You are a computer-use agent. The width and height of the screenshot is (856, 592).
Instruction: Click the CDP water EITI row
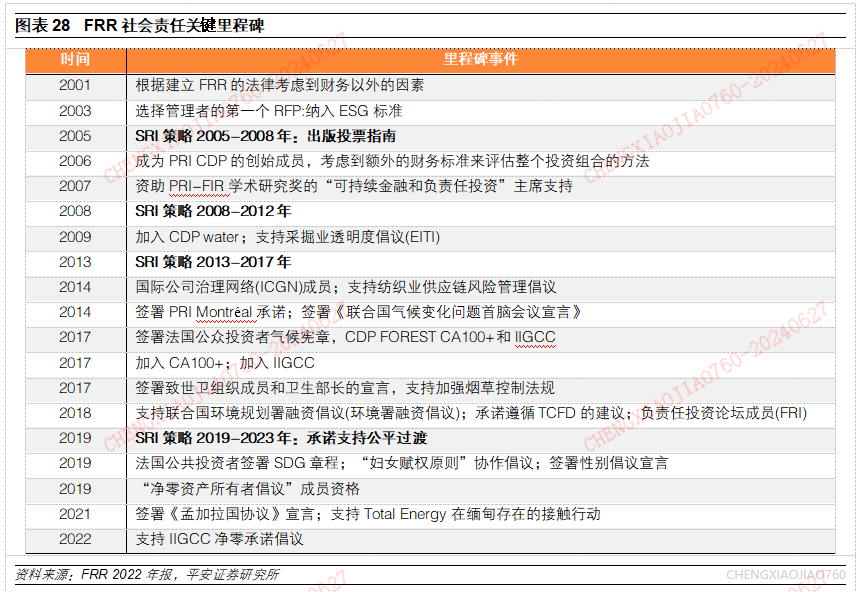pyautogui.click(x=430, y=237)
